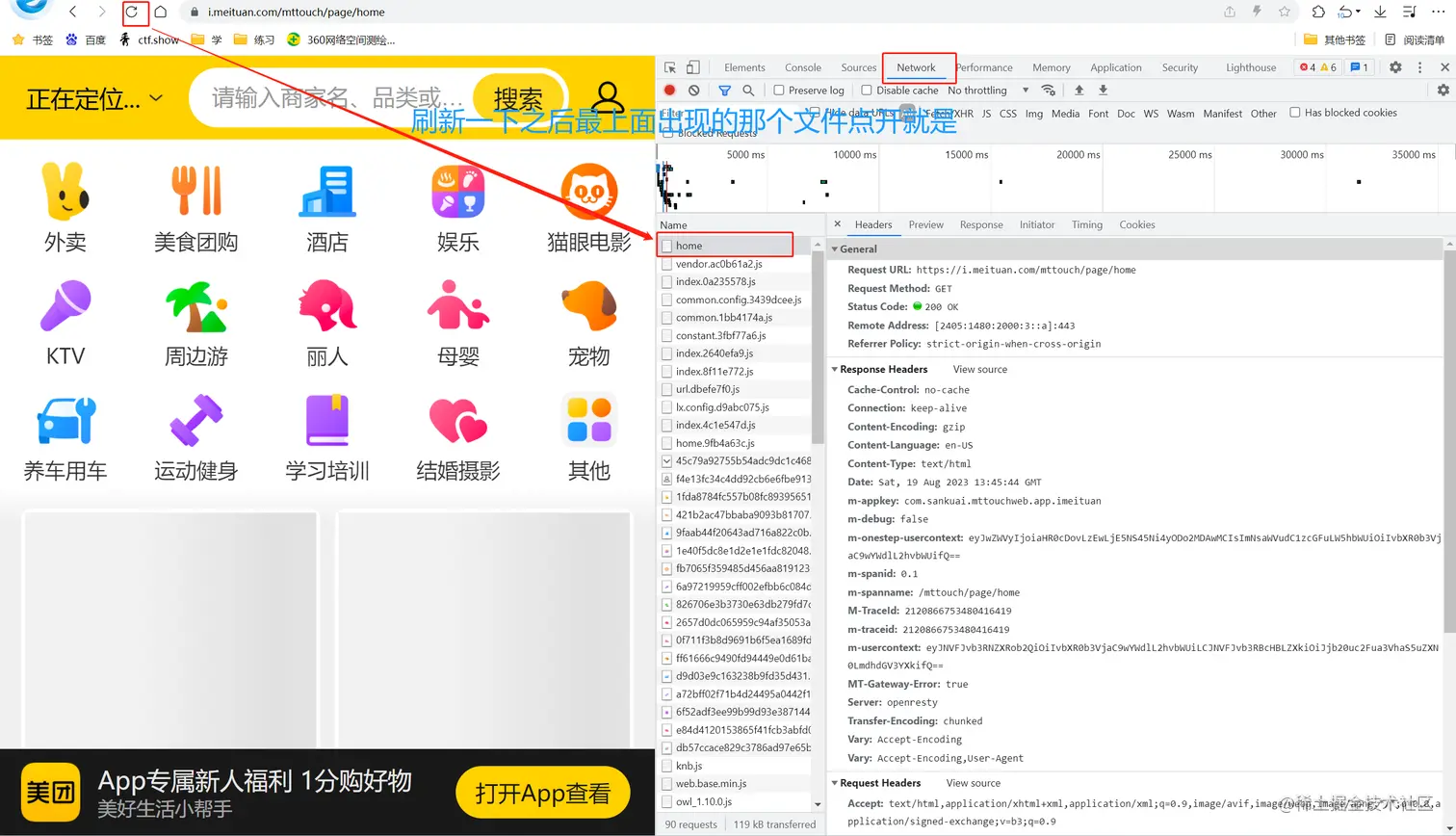The image size is (1456, 836).
Task: Open the 宠物 category icon
Action: [589, 305]
